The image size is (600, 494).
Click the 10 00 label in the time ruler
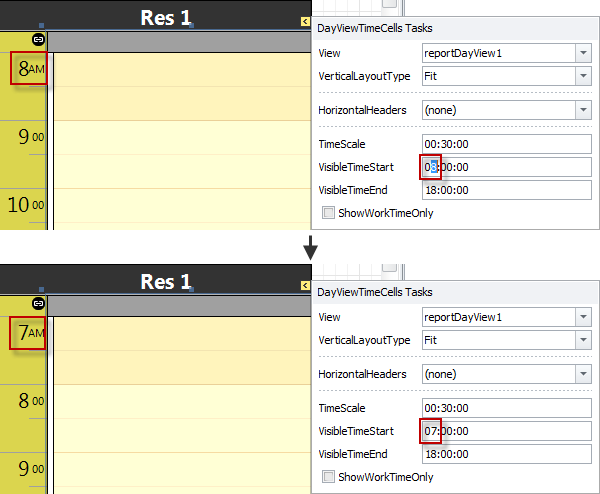click(26, 206)
